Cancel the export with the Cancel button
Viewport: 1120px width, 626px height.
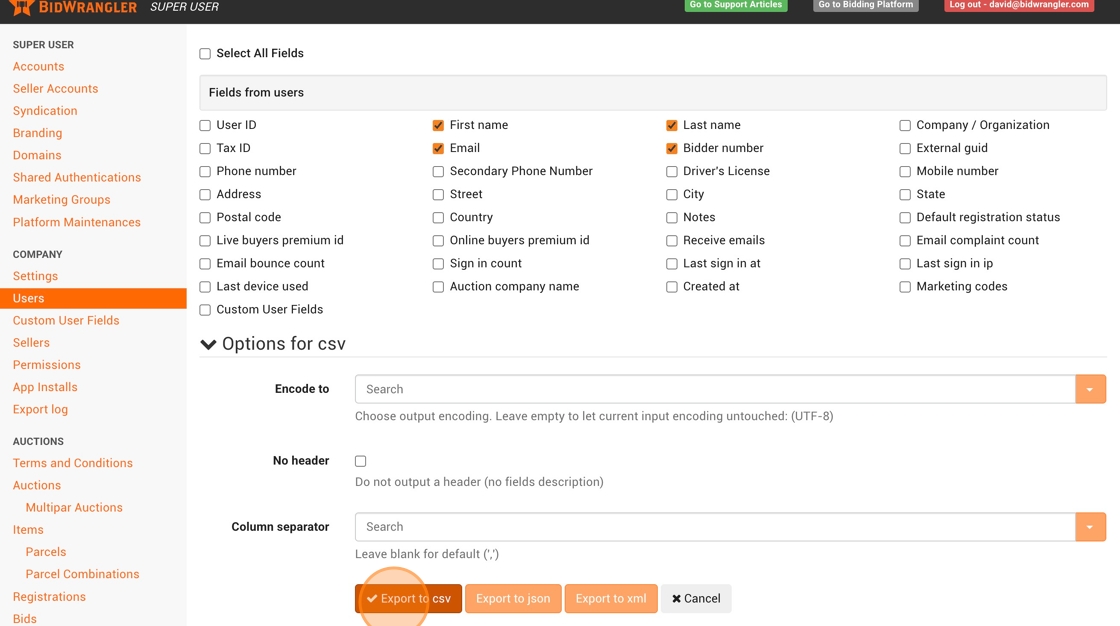(696, 598)
